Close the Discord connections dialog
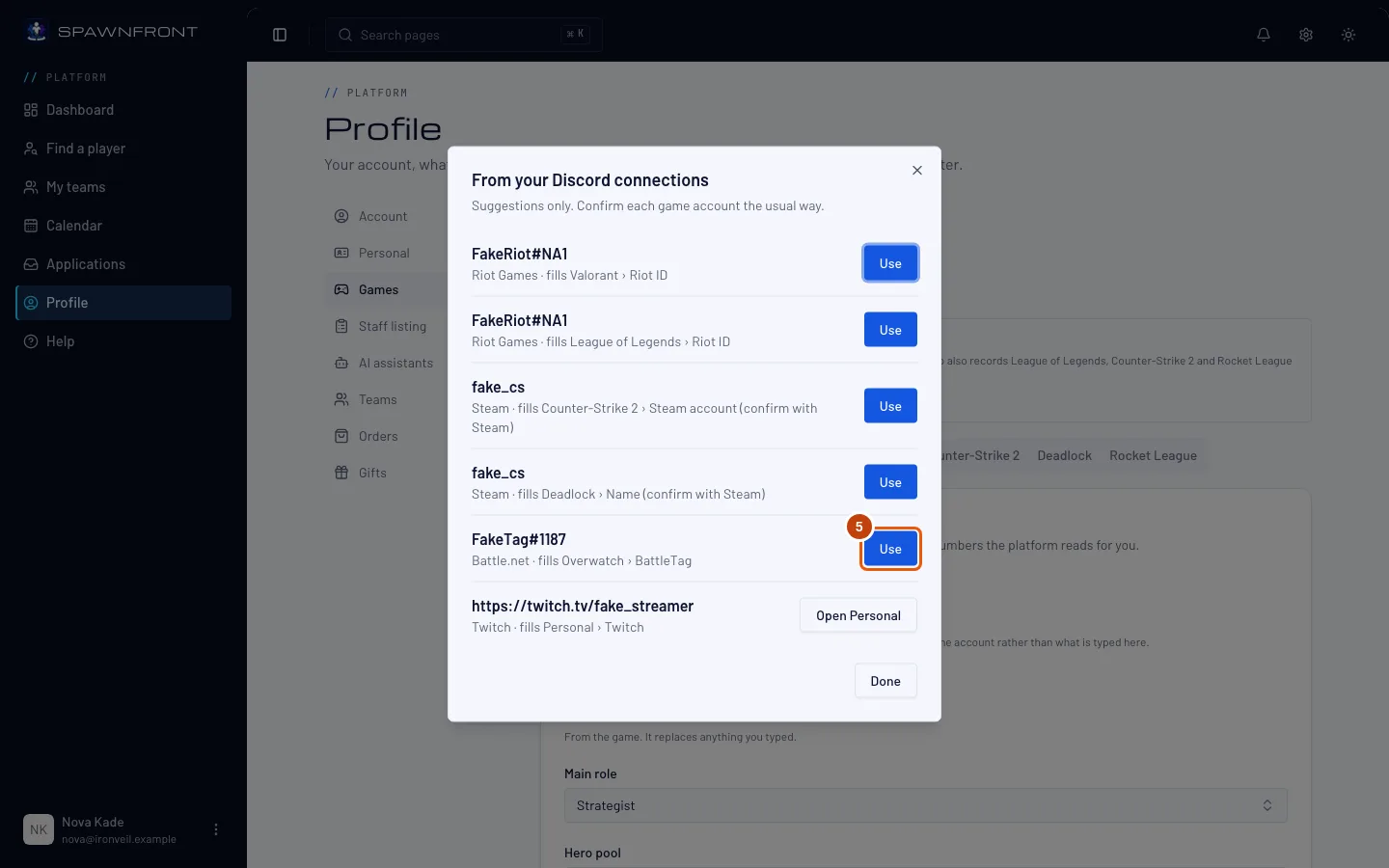Screen dimensions: 1389x868 pyautogui.click(x=917, y=171)
